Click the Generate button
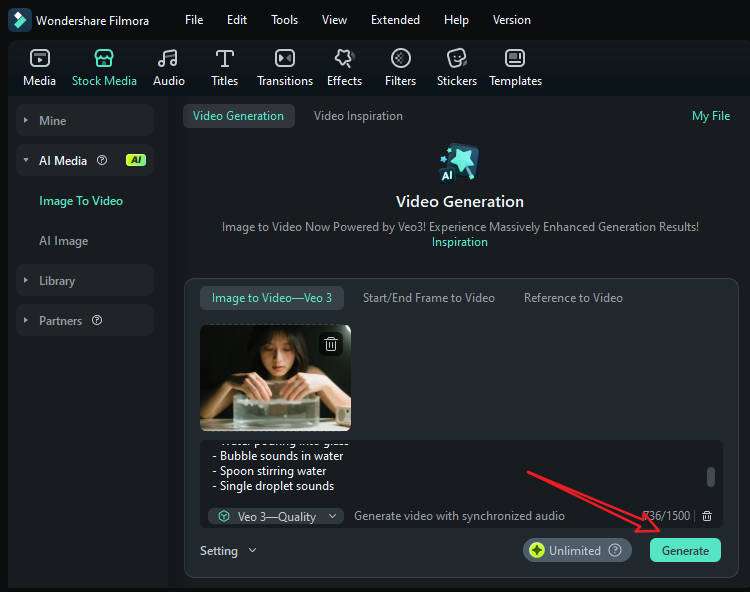Screen dimensions: 750x592 pos(685,550)
